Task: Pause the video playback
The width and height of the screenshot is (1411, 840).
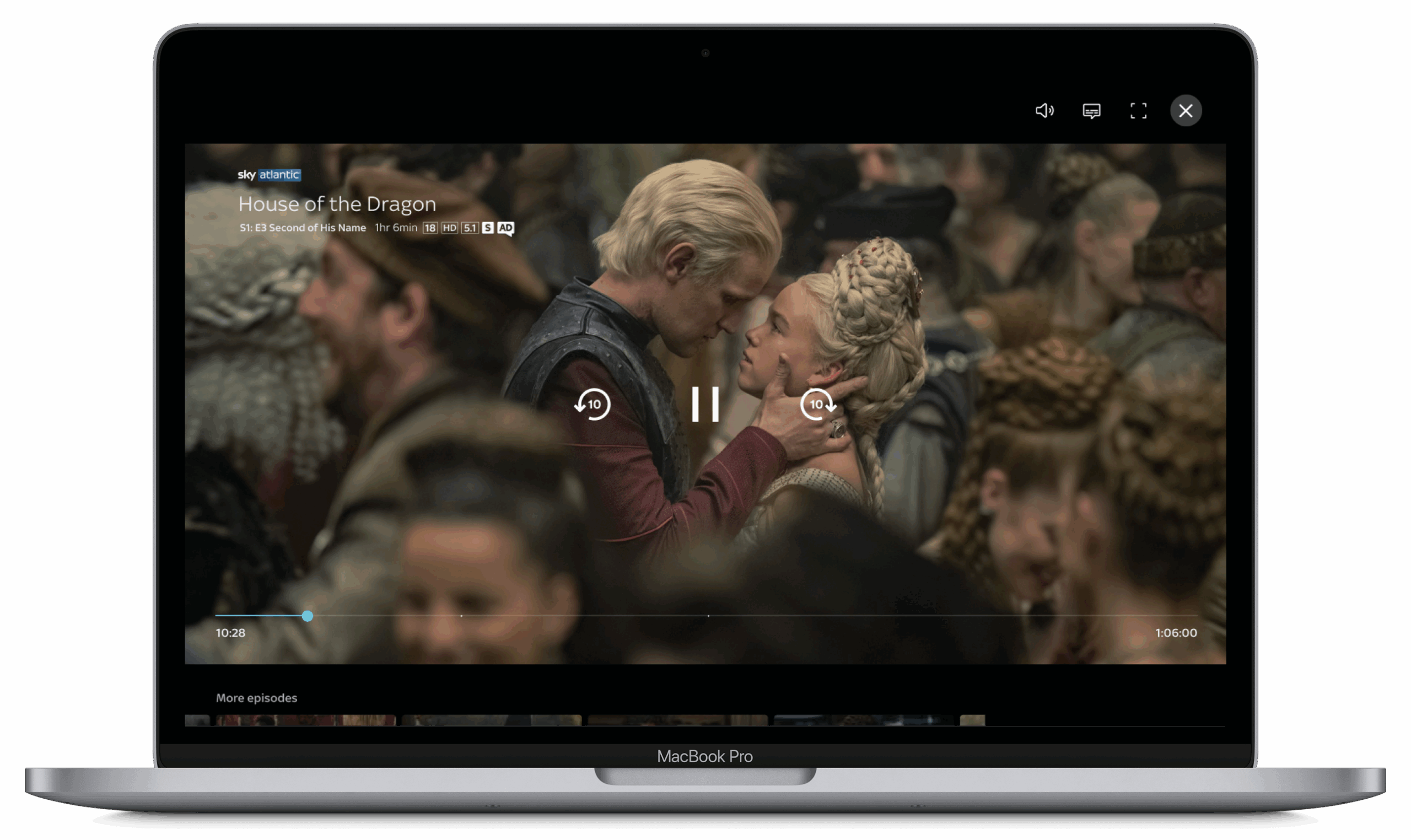Action: (705, 404)
